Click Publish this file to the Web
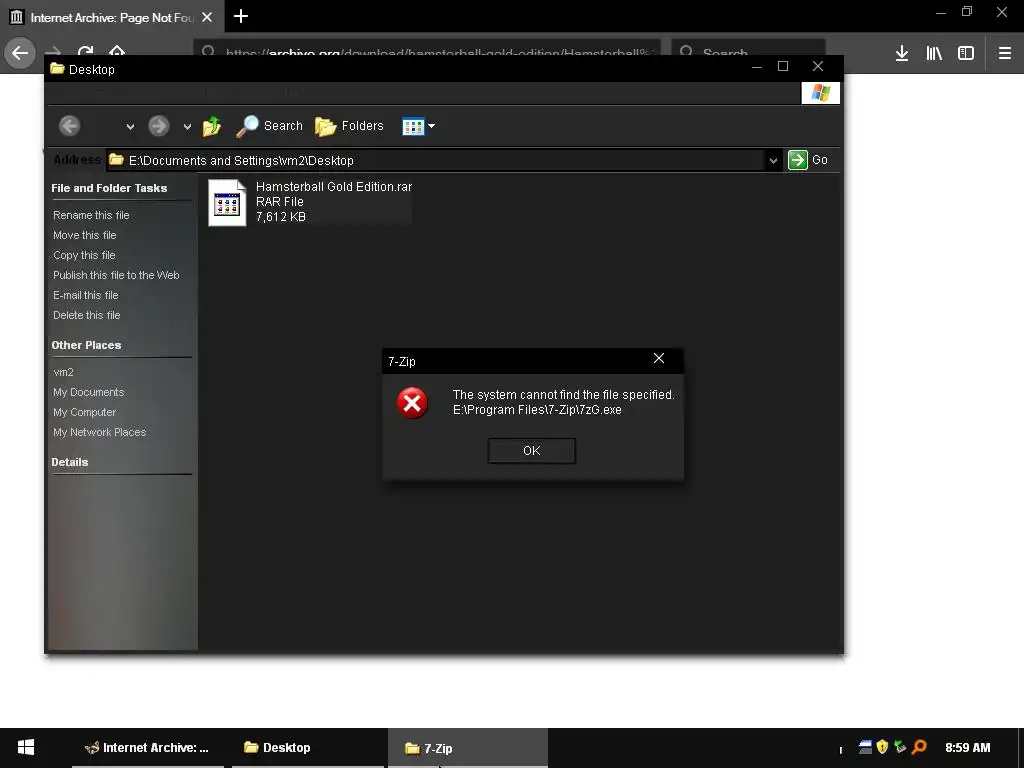This screenshot has height=768, width=1024. tap(116, 275)
